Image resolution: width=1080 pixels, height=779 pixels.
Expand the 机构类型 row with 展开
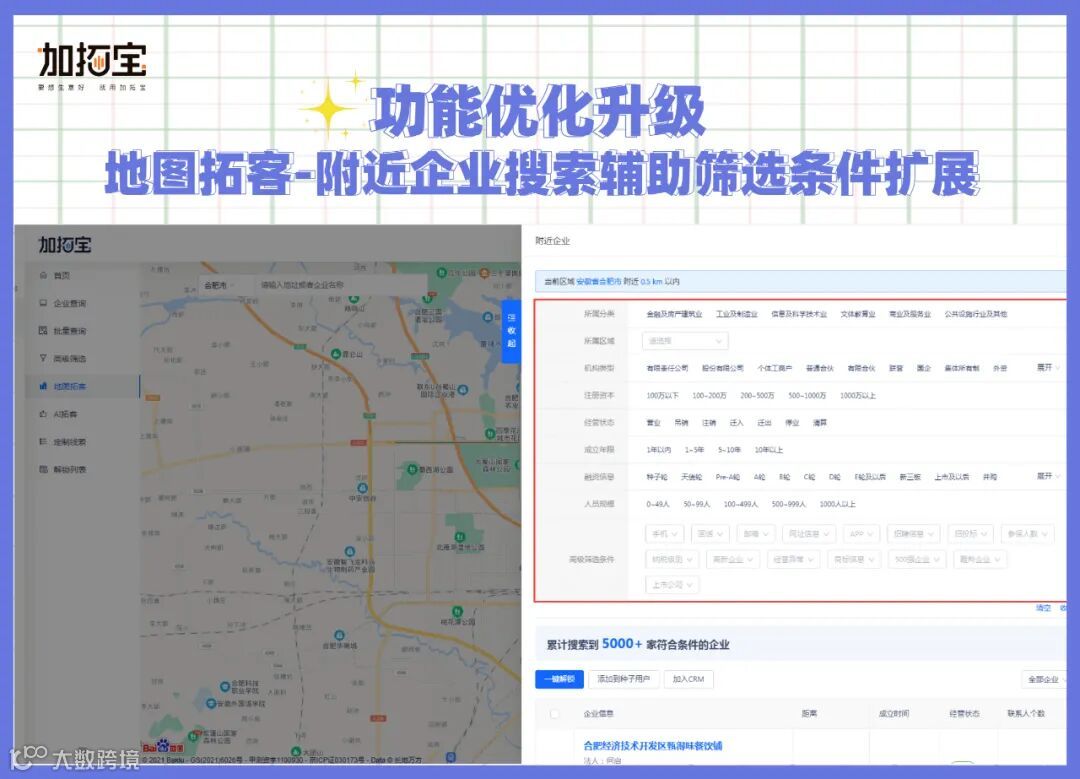coord(1048,368)
